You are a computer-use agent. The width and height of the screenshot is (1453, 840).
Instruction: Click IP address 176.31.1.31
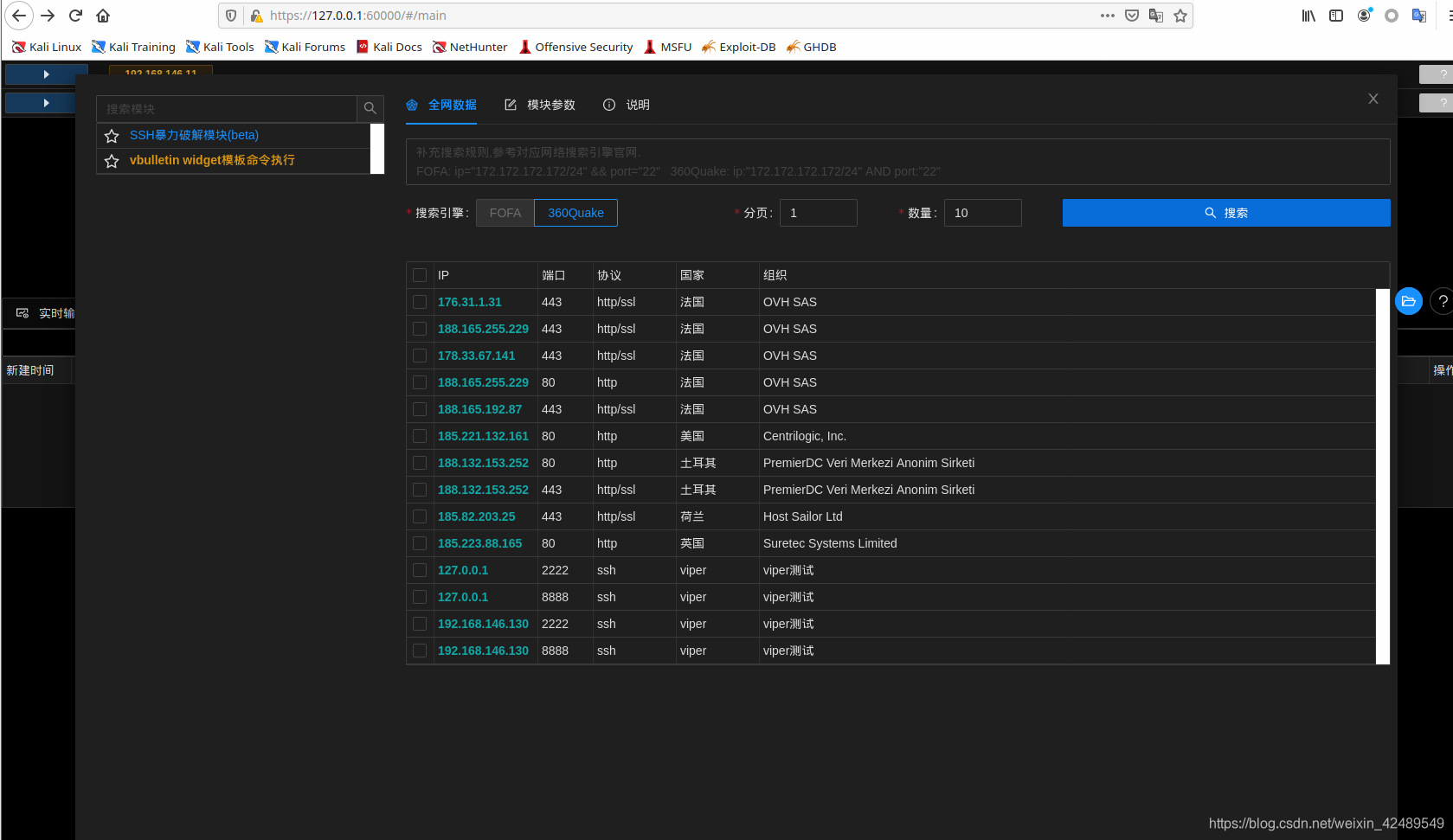(470, 302)
